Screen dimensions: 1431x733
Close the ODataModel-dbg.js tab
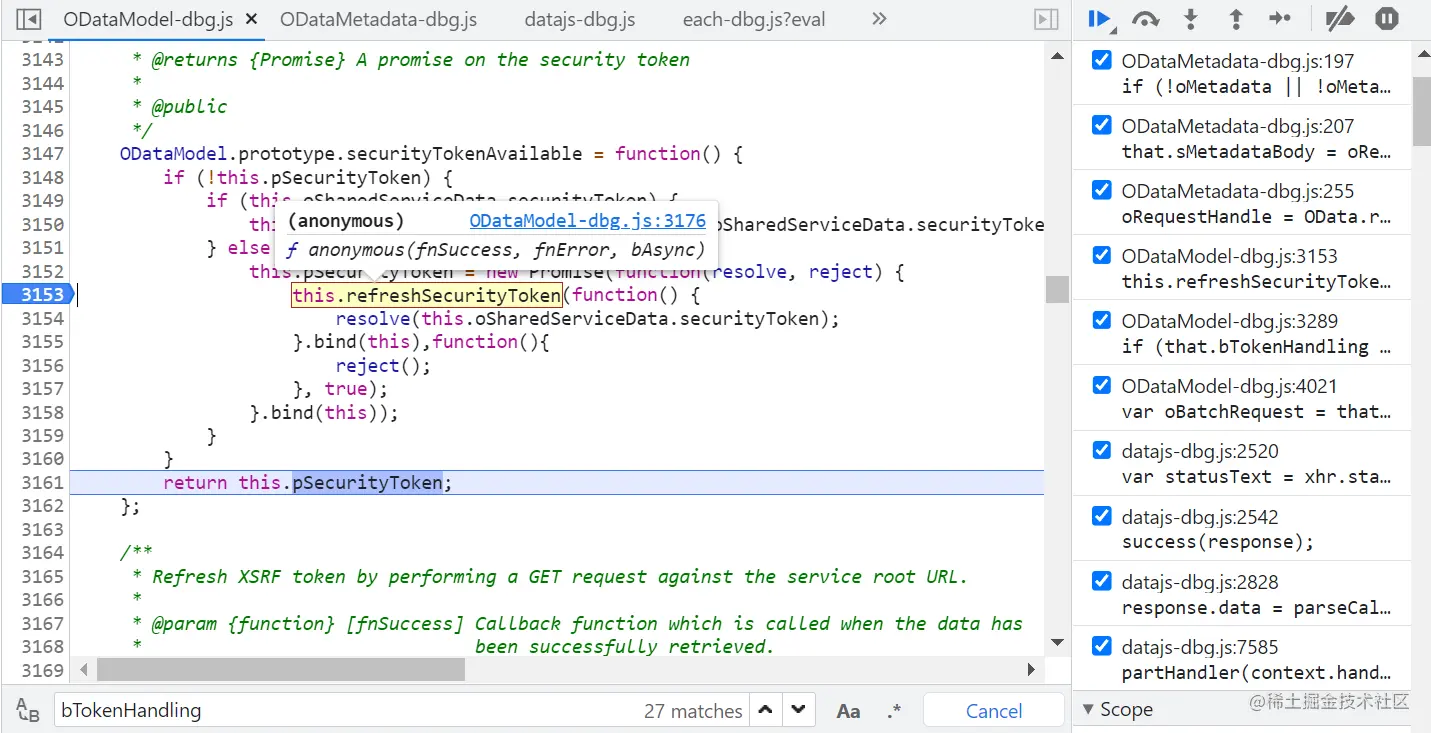pyautogui.click(x=251, y=19)
